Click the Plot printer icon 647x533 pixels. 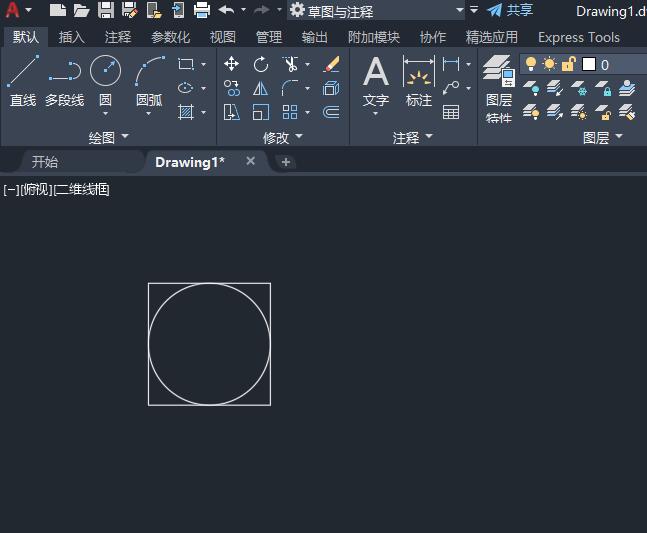(x=202, y=11)
